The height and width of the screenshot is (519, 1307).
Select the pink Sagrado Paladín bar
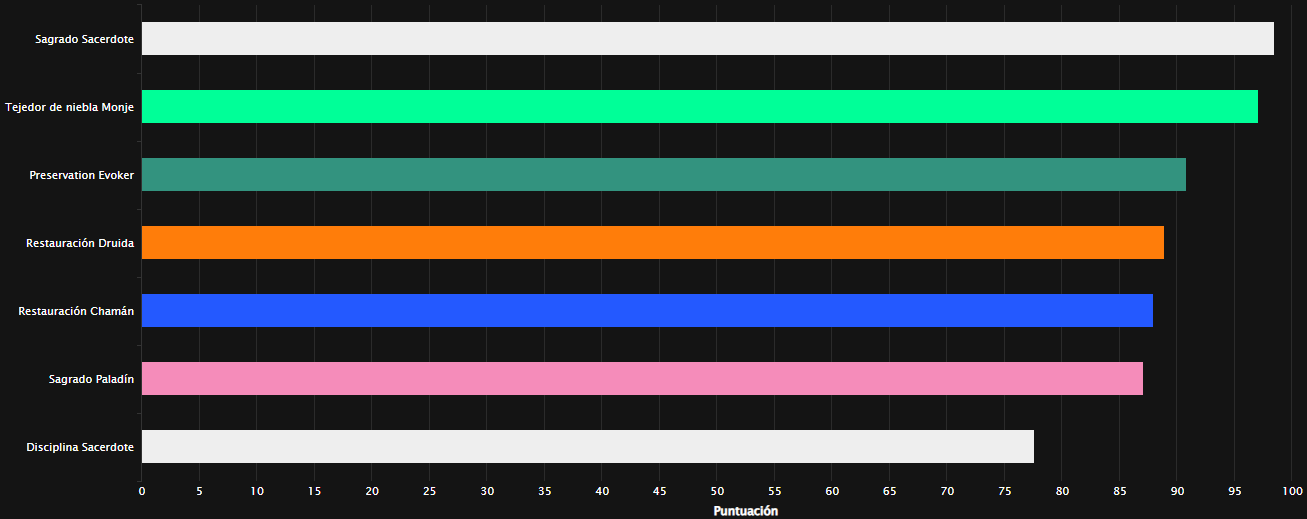click(x=642, y=379)
